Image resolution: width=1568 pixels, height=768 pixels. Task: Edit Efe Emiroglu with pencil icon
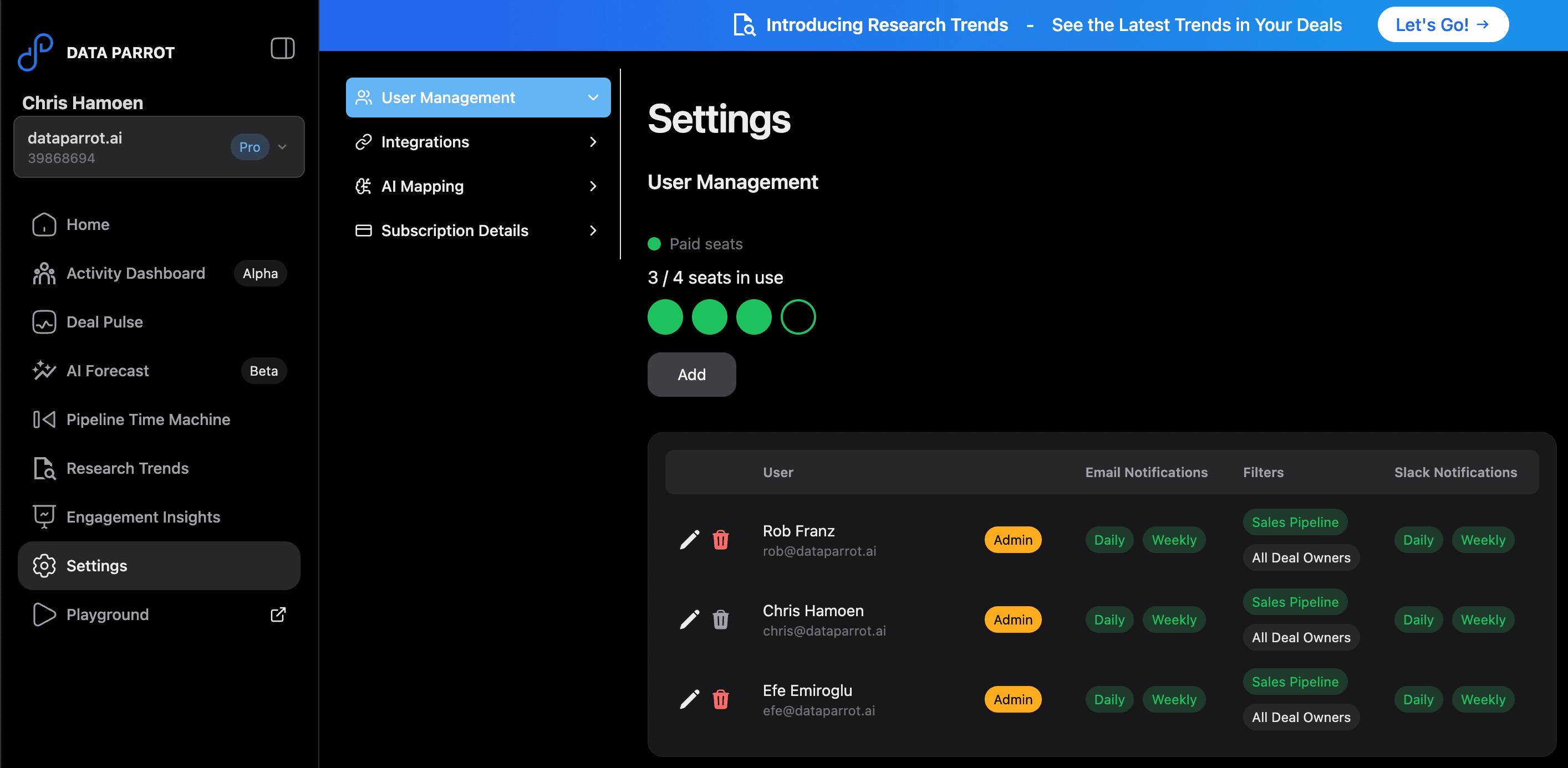click(x=690, y=699)
